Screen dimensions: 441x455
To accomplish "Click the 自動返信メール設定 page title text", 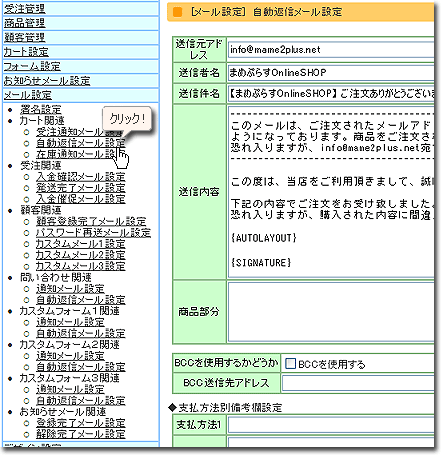I will (x=297, y=12).
